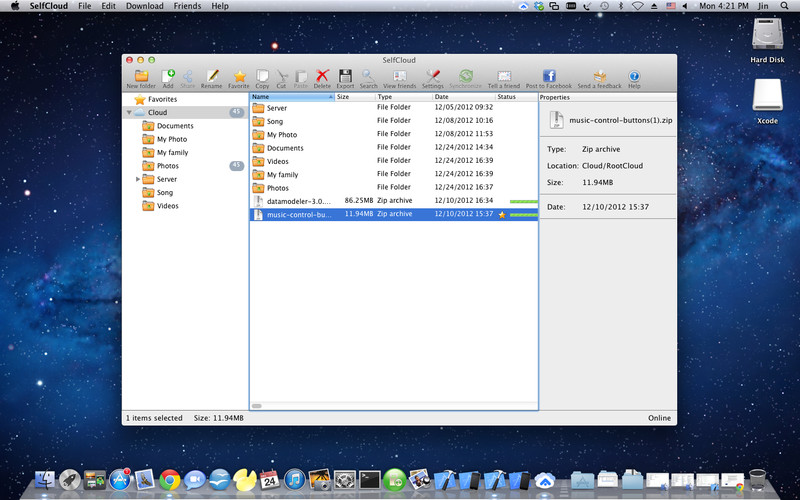800x500 pixels.
Task: Click the Synchronize toolbar icon
Action: click(465, 79)
